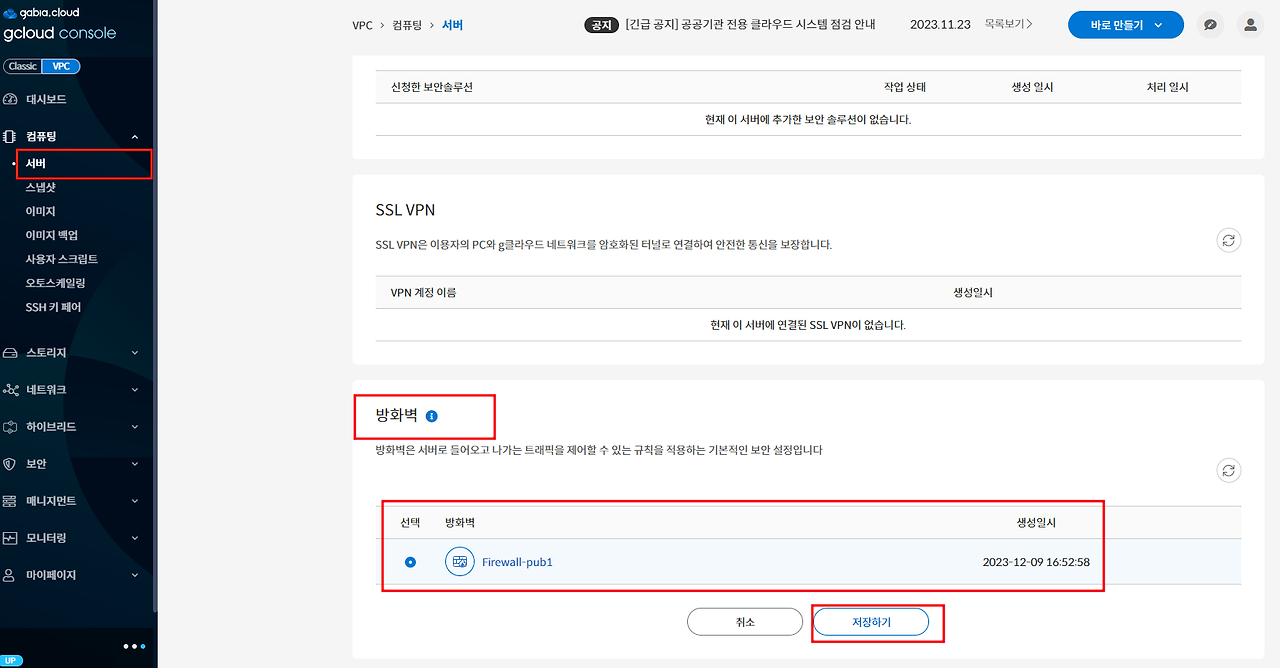Click the 취소 cancel button

point(745,622)
